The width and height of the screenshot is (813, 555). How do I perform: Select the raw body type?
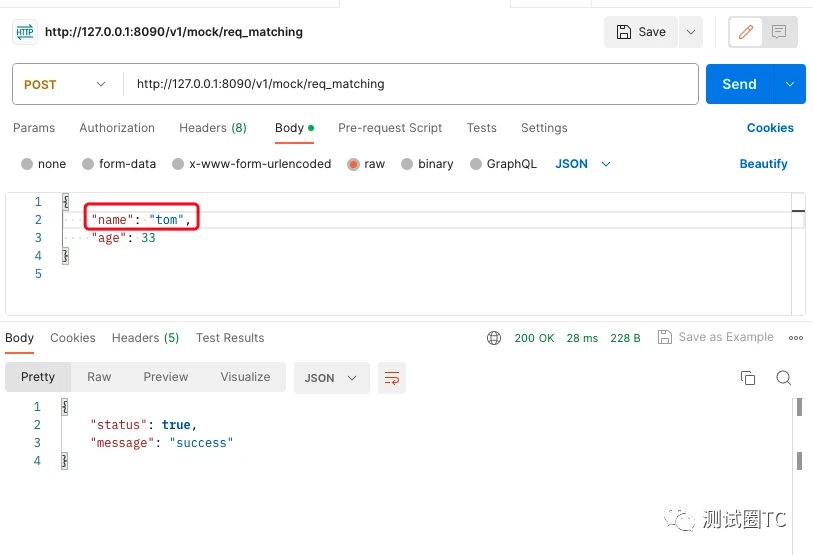(x=366, y=164)
